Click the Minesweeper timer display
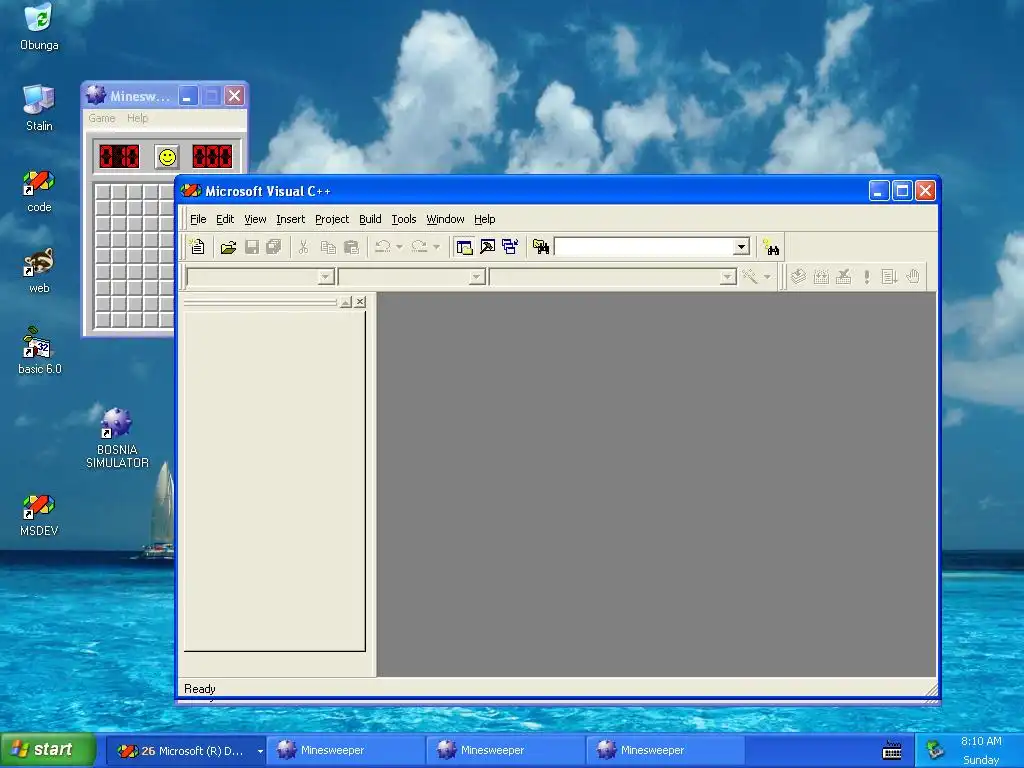 pyautogui.click(x=212, y=157)
